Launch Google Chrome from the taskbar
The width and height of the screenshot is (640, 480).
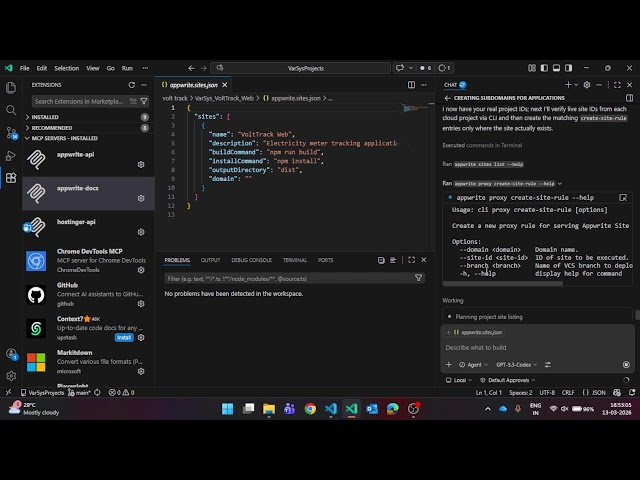pos(310,409)
